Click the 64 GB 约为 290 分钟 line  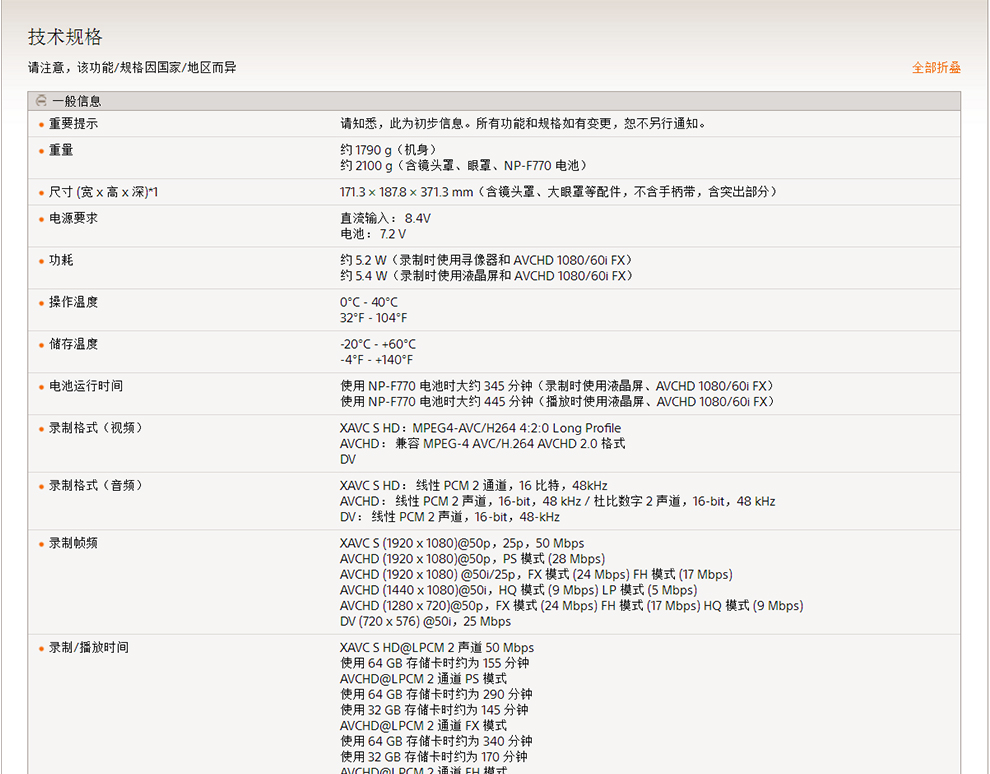click(436, 694)
